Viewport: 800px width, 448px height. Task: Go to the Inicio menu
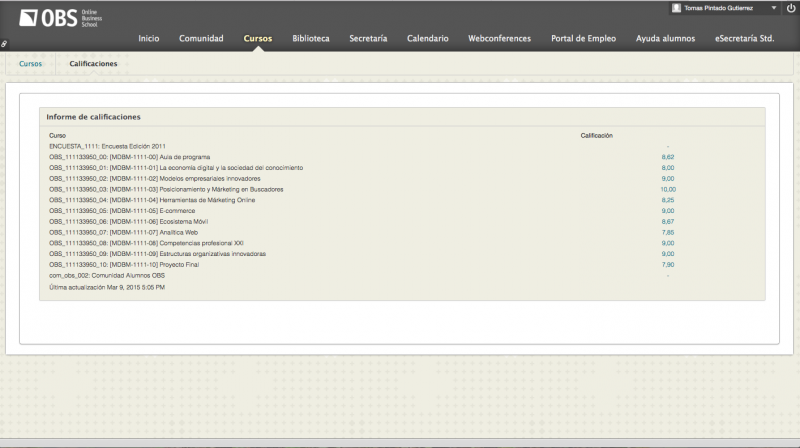point(148,39)
